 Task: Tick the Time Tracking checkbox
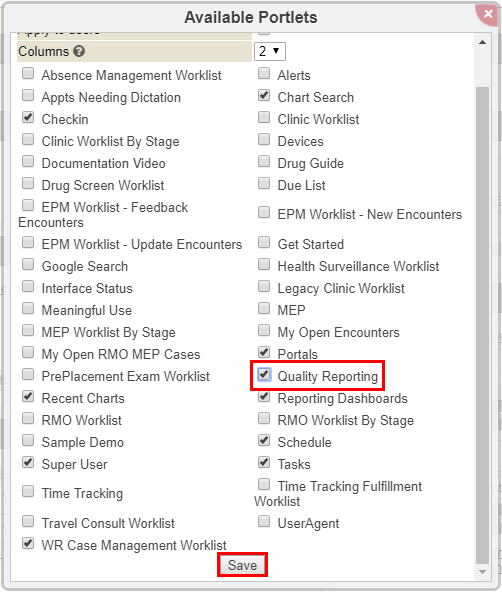coord(28,491)
